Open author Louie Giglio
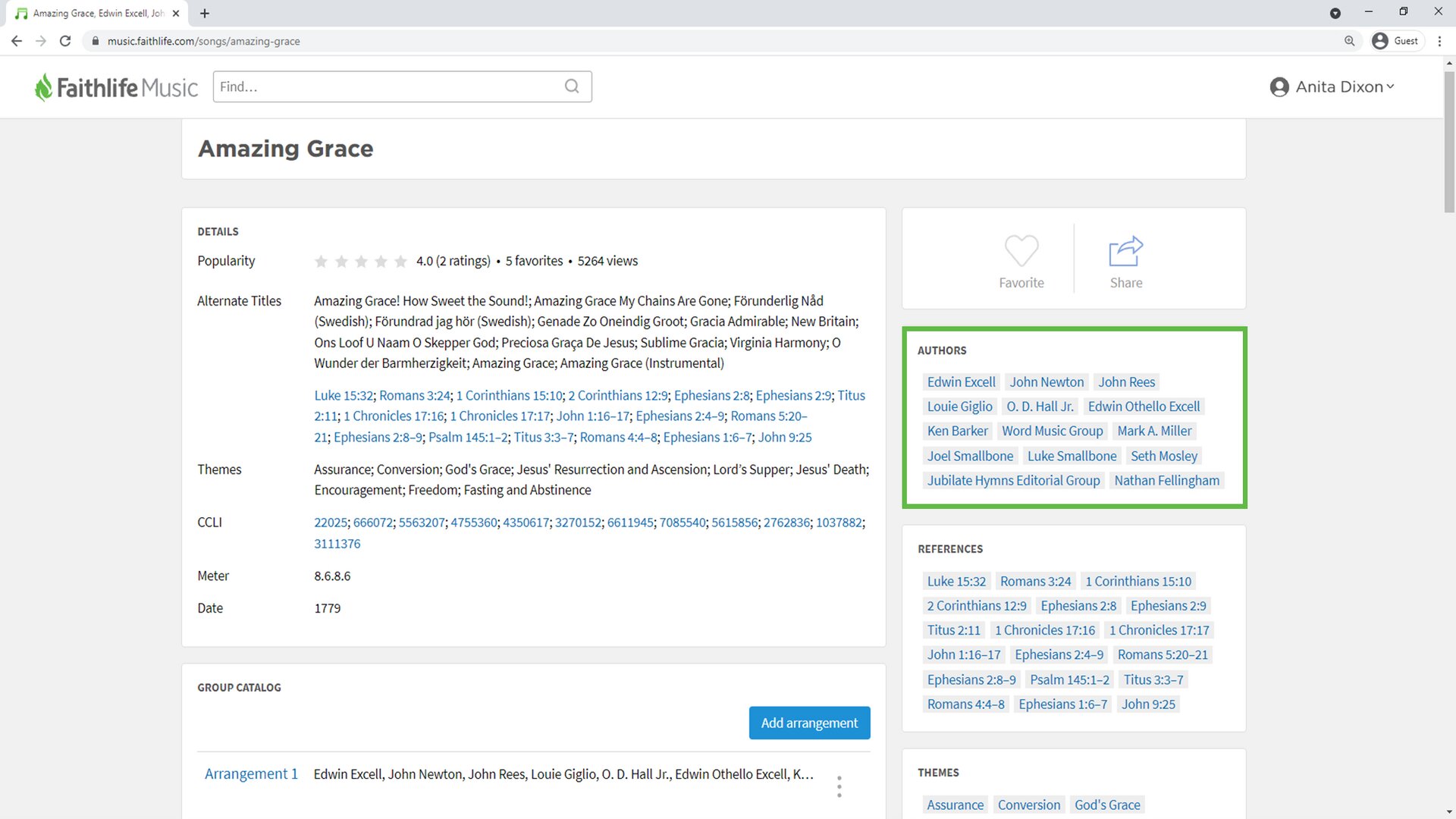Viewport: 1456px width, 819px height. [959, 406]
